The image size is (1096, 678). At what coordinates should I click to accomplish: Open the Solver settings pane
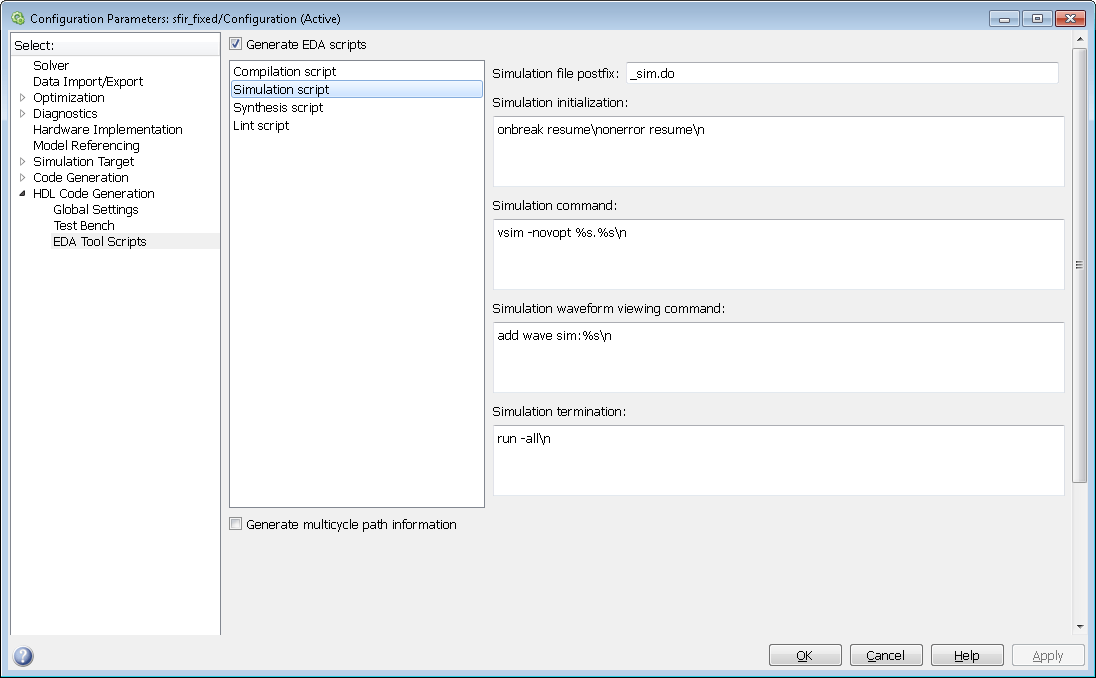pos(51,66)
